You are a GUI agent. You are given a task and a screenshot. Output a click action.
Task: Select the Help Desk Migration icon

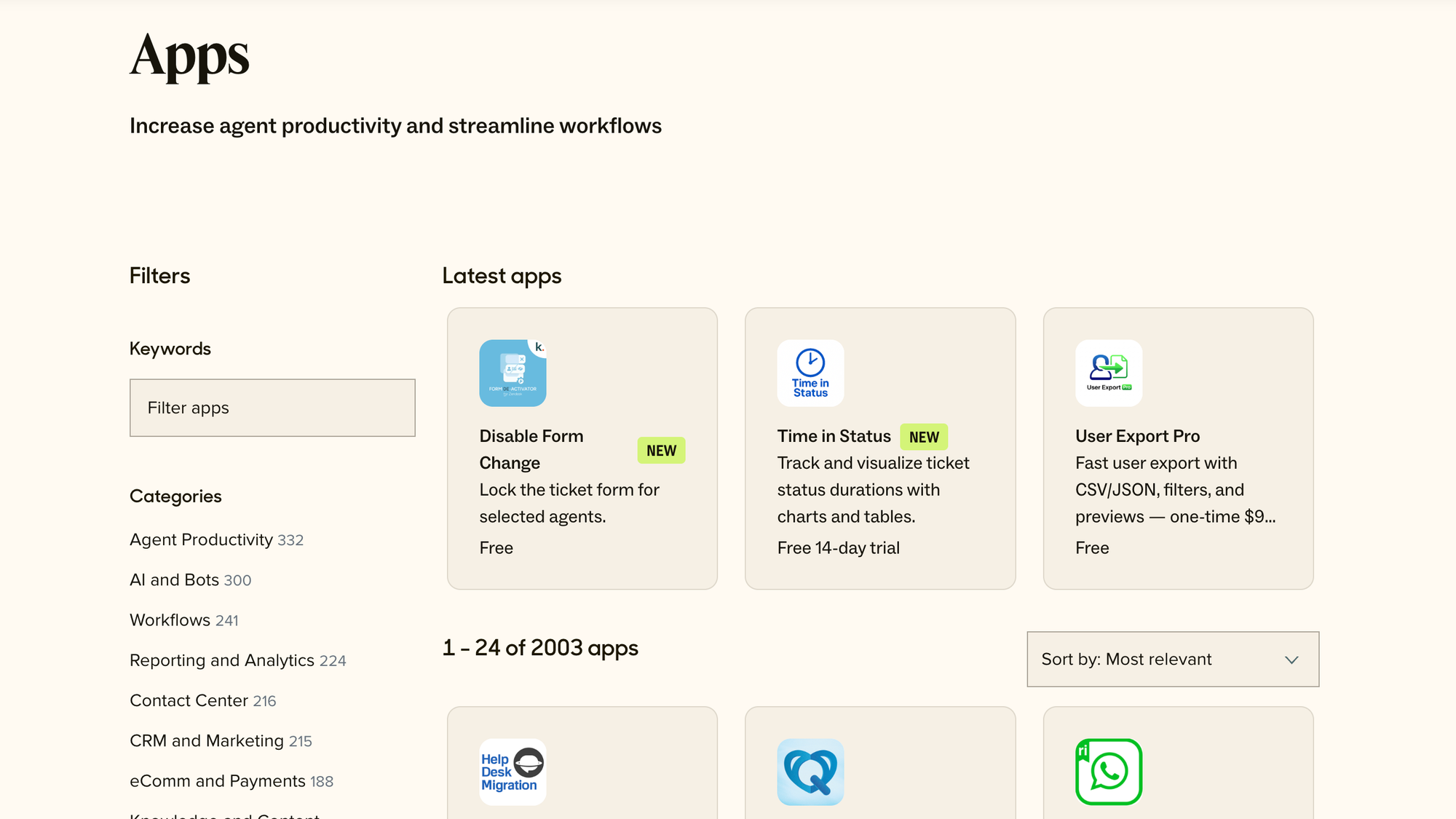click(x=513, y=772)
